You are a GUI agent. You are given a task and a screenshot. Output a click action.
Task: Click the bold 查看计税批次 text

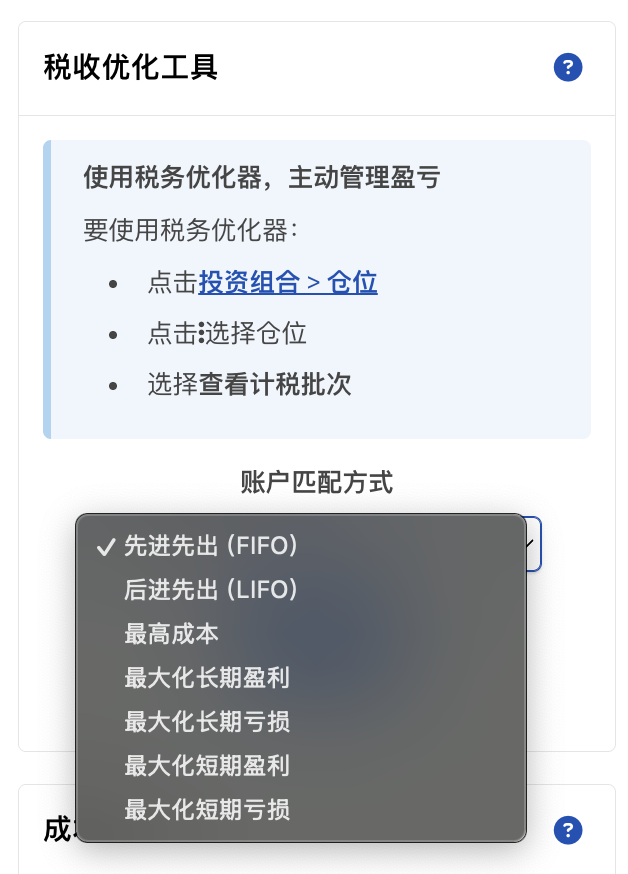coord(275,385)
